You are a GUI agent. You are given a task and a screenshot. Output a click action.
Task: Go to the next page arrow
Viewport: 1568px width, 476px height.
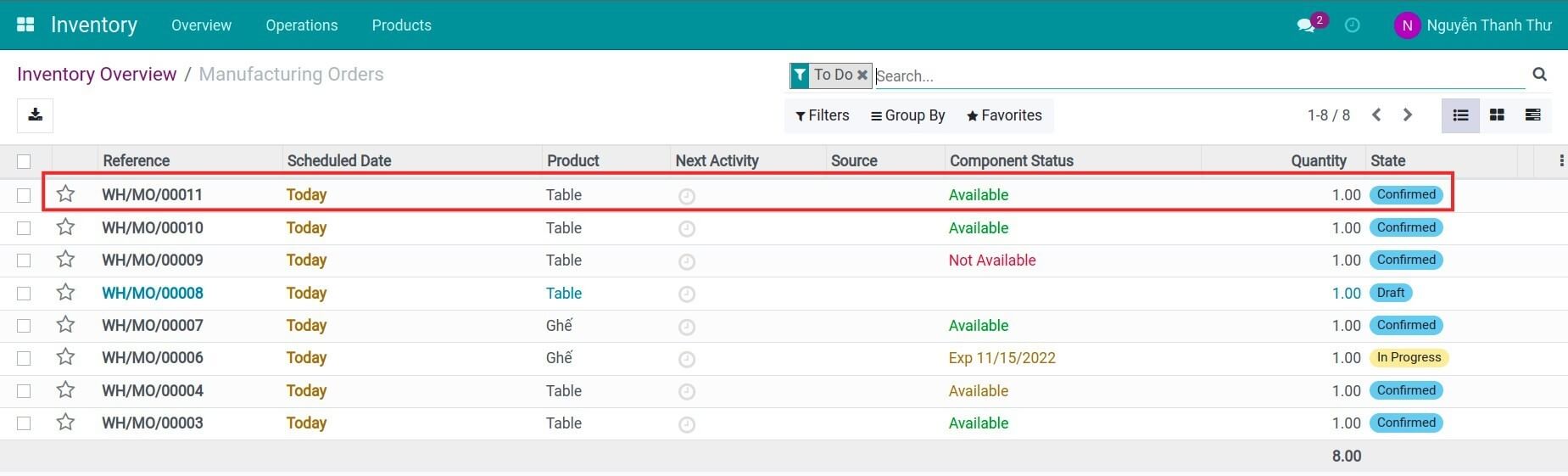click(1408, 115)
